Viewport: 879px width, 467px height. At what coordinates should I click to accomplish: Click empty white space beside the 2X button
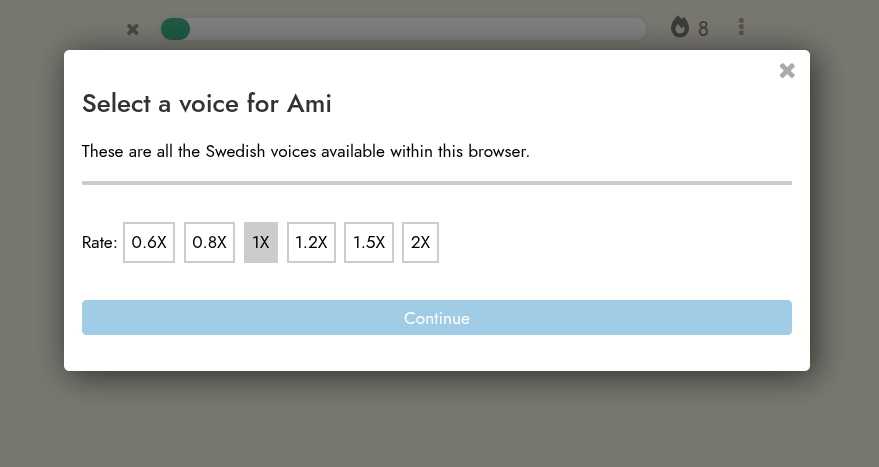coord(600,242)
